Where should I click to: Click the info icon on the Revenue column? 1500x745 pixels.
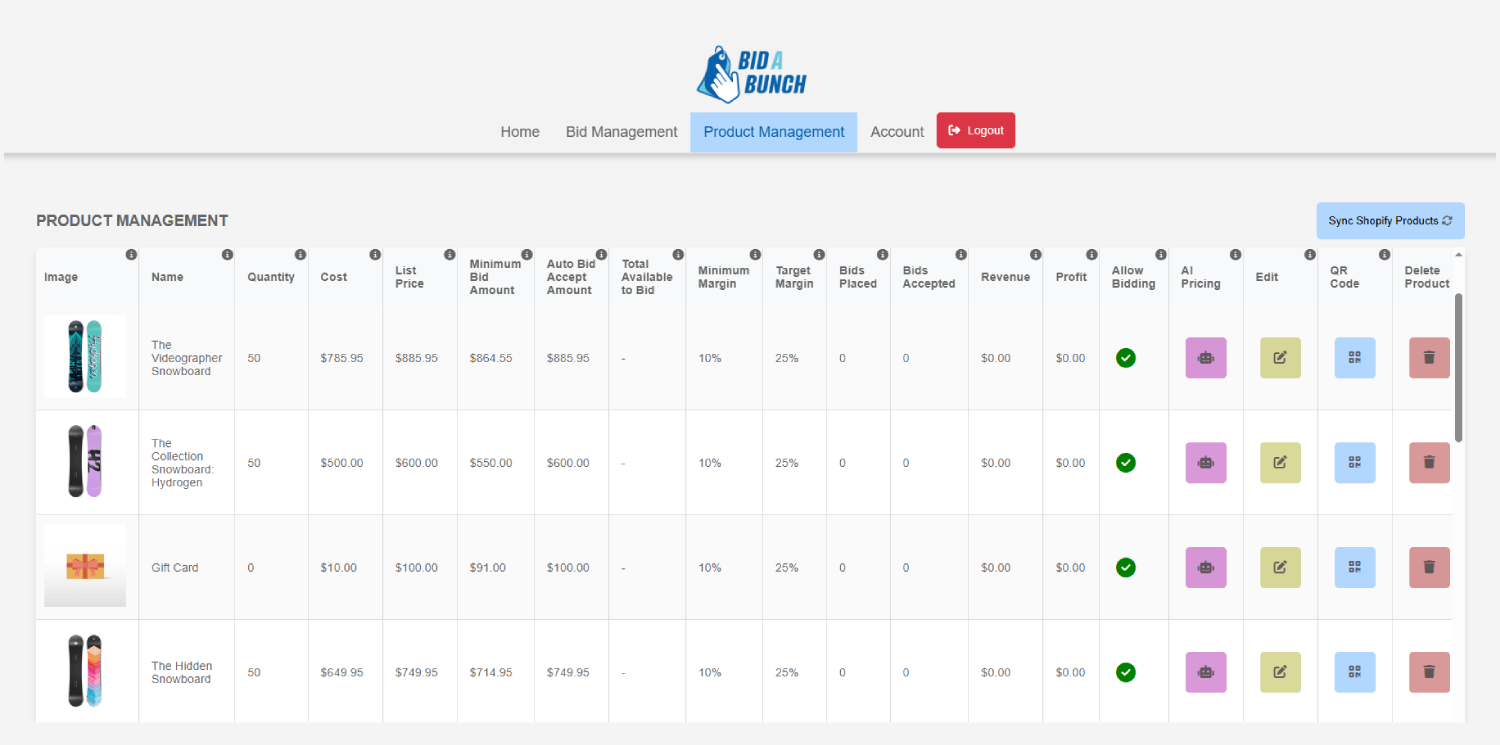[x=1035, y=254]
